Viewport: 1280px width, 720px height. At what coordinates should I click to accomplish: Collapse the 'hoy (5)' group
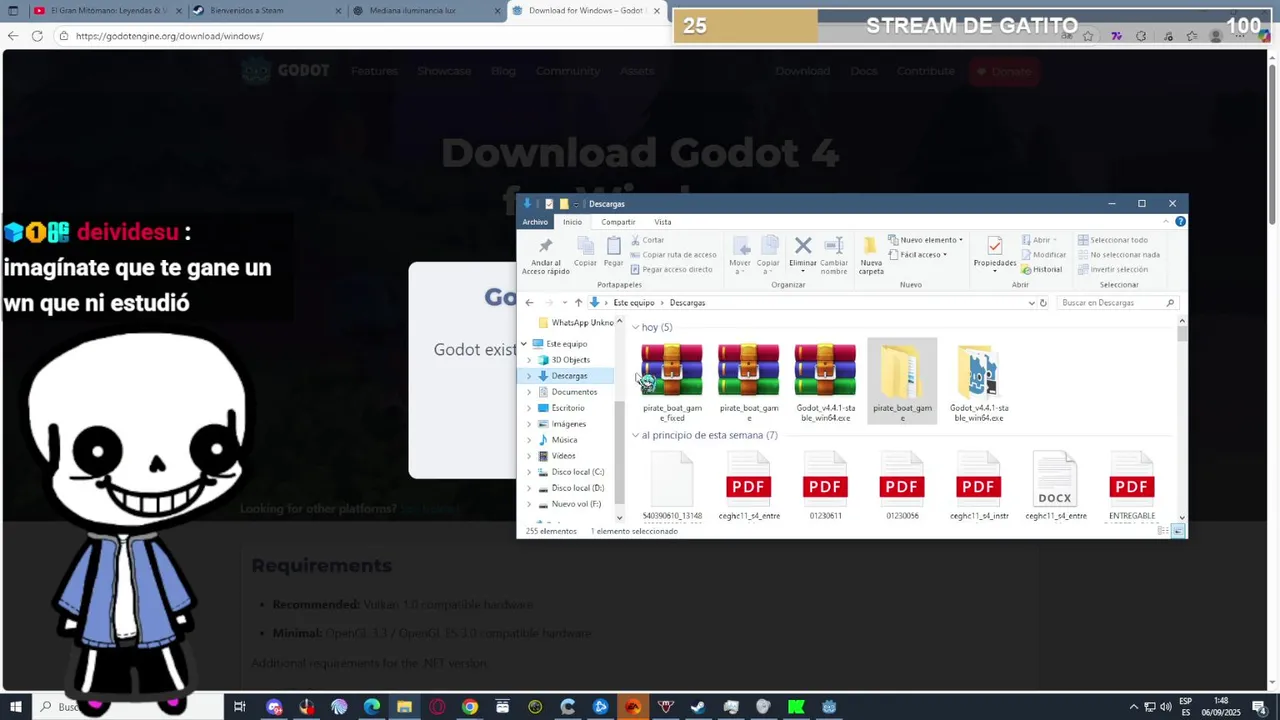(635, 327)
